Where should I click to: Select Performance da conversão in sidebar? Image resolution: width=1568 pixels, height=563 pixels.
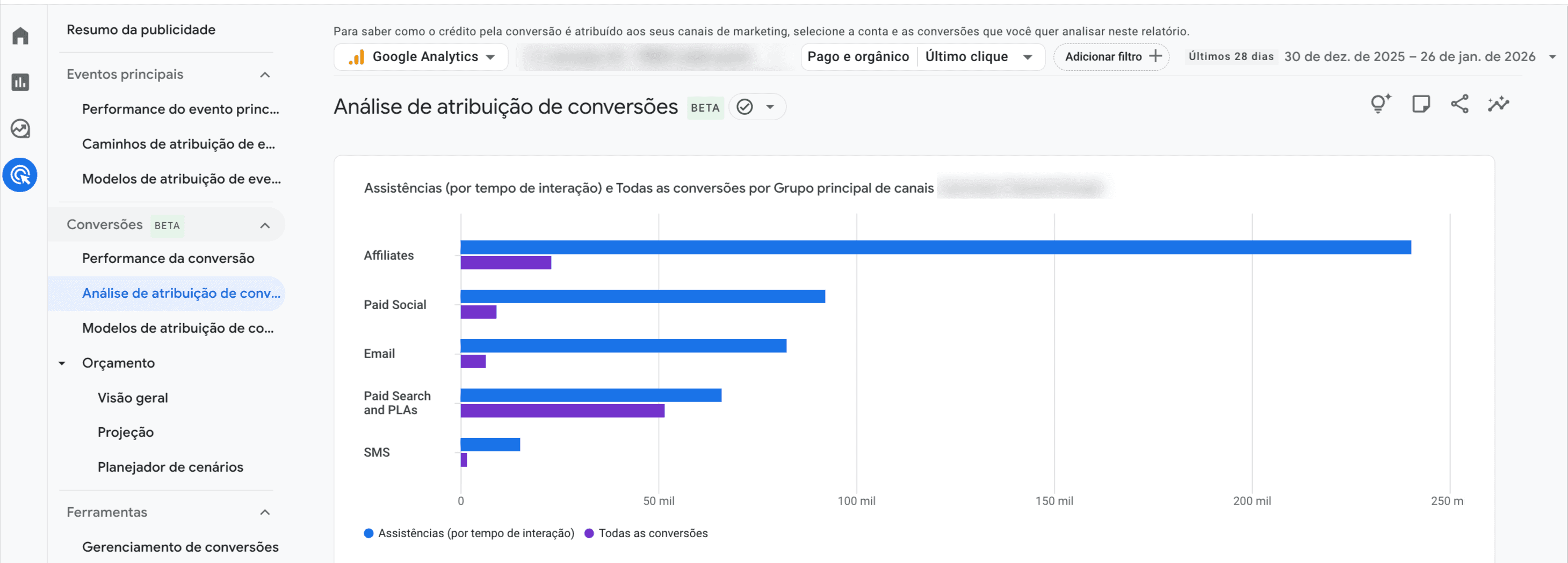pos(168,258)
